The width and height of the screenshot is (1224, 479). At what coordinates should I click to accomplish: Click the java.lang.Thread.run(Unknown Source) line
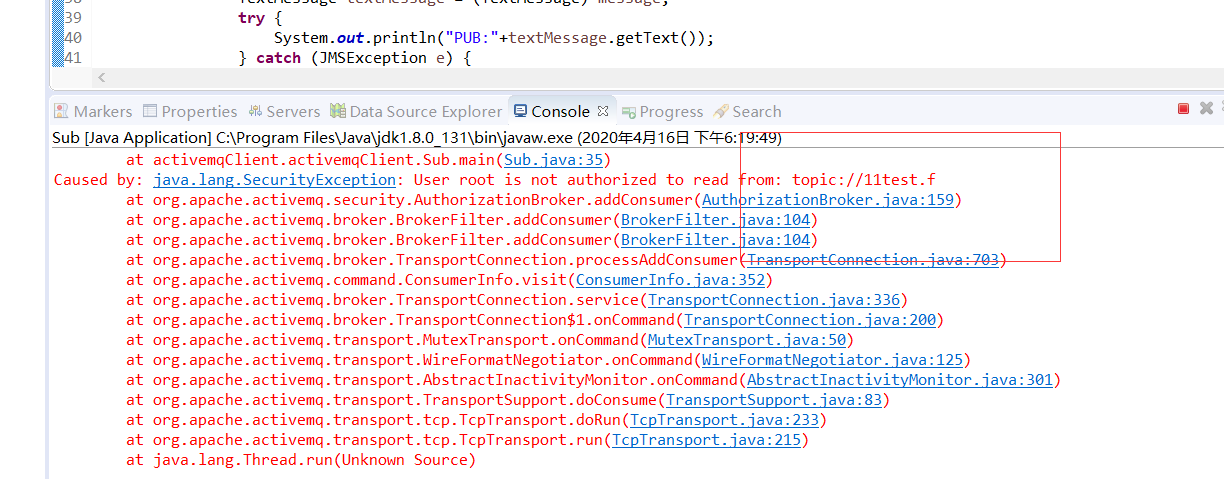301,460
